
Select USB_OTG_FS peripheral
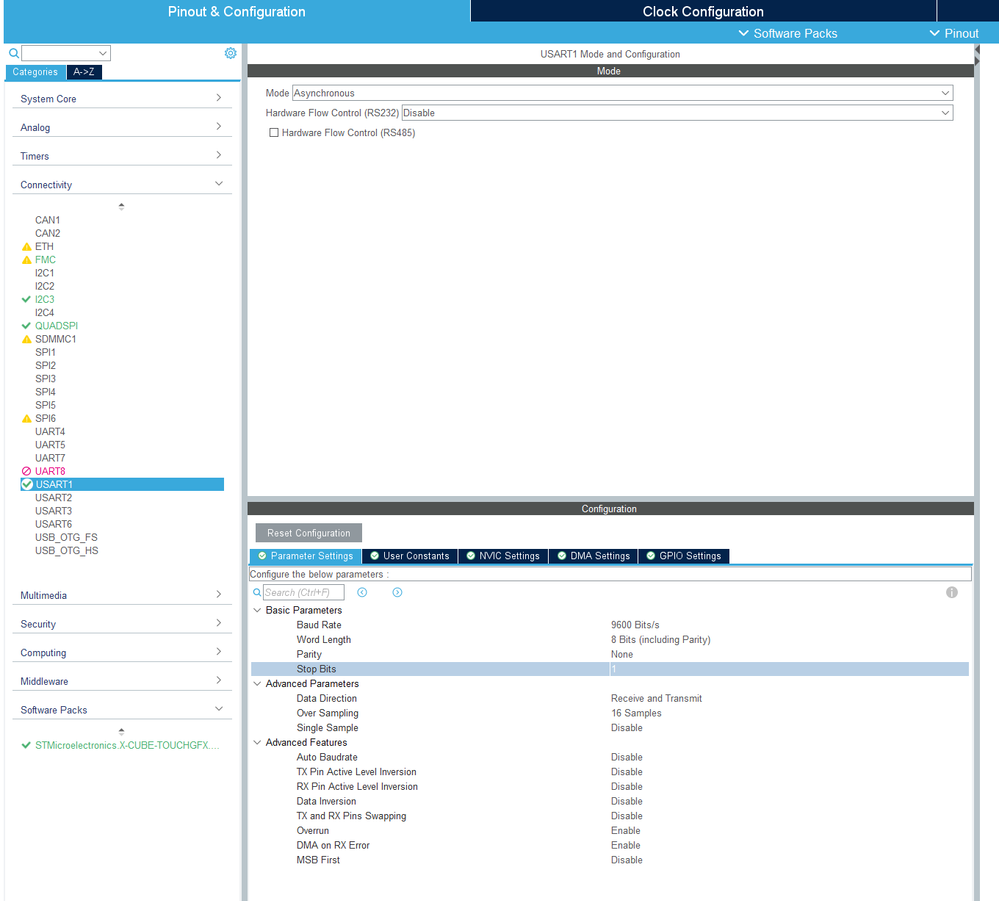tap(66, 537)
